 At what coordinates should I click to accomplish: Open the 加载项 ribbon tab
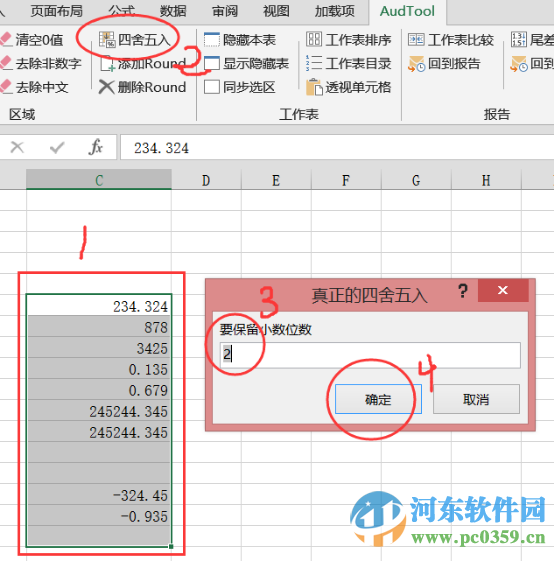[335, 11]
